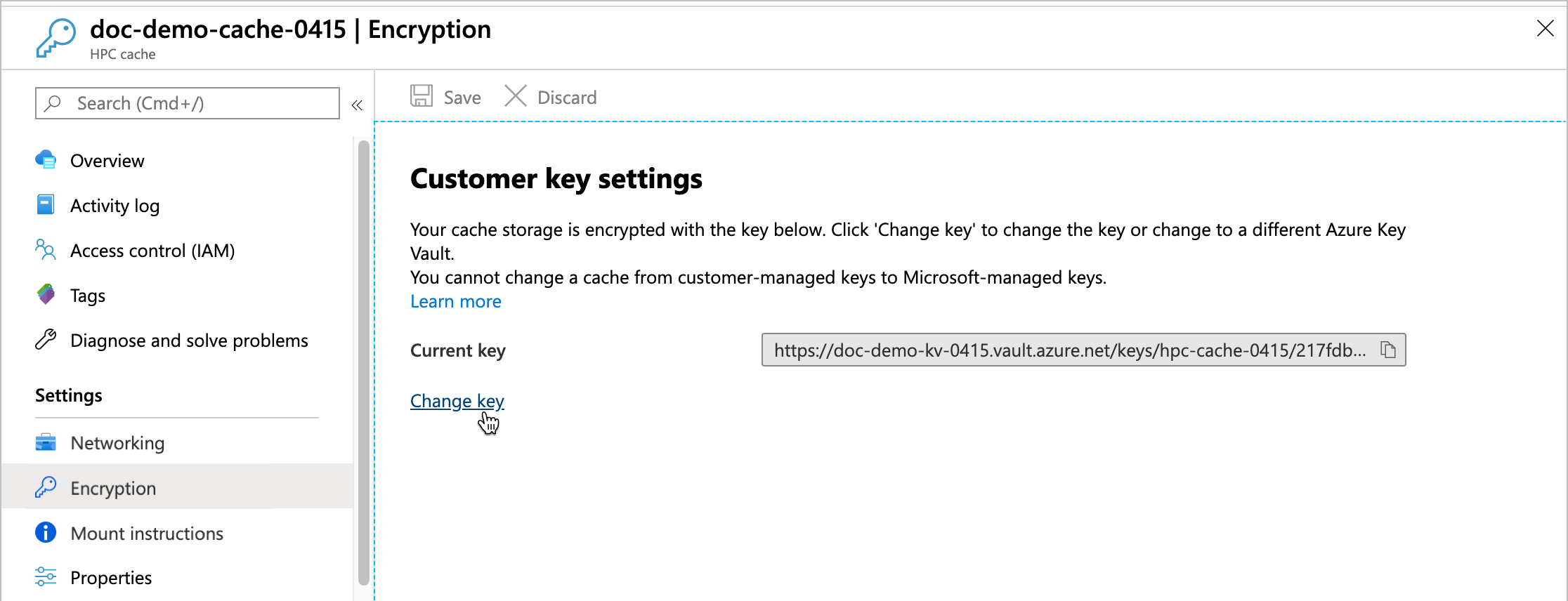Select the Diagnose and solve problems wrench icon
This screenshot has width=1568, height=601.
(45, 339)
